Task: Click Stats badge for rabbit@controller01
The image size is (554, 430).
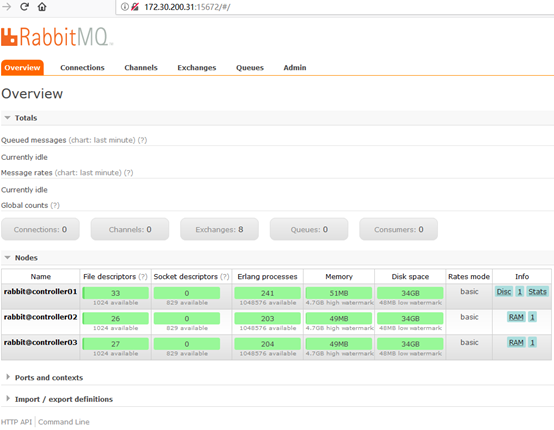Action: (538, 291)
